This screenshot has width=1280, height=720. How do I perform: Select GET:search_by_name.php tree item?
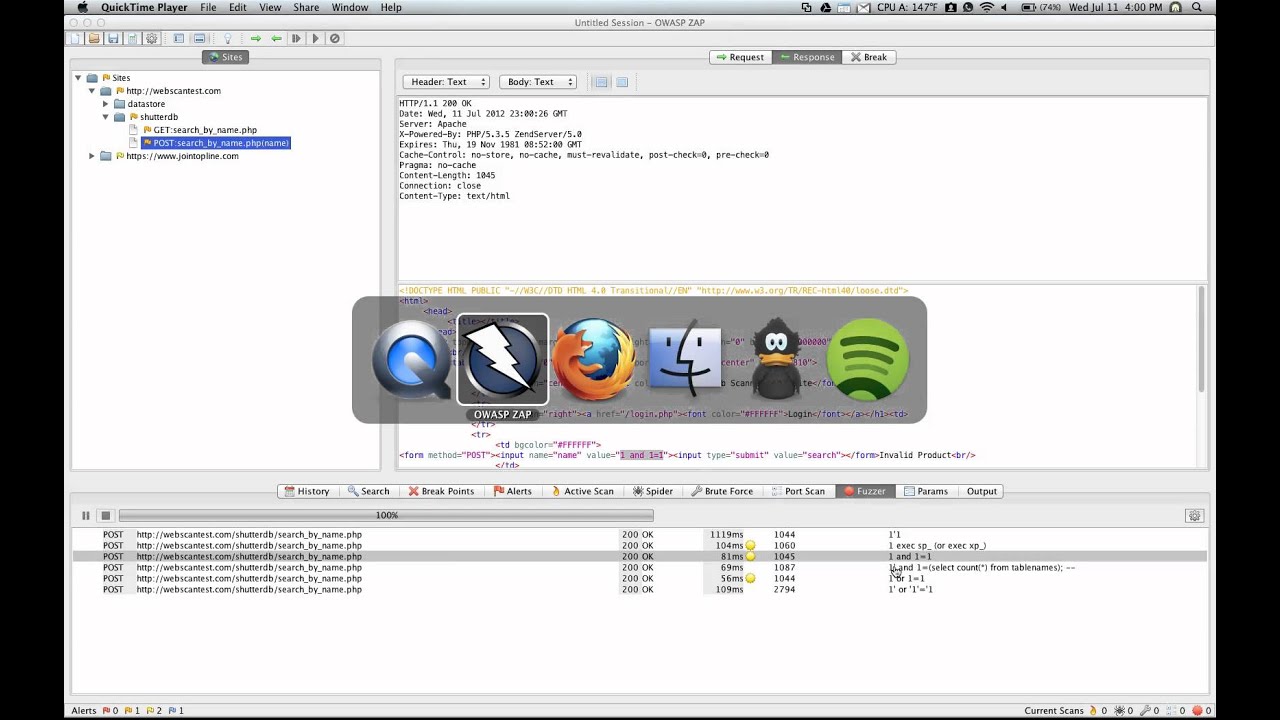(205, 130)
